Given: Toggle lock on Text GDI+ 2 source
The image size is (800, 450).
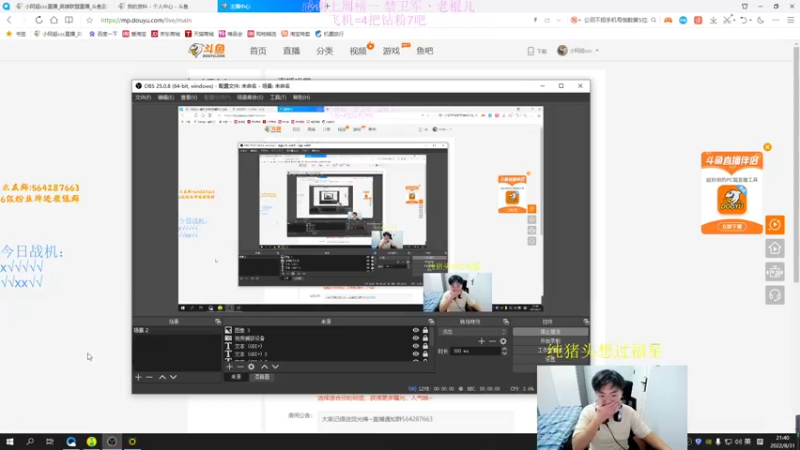Looking at the screenshot, I should tap(425, 354).
